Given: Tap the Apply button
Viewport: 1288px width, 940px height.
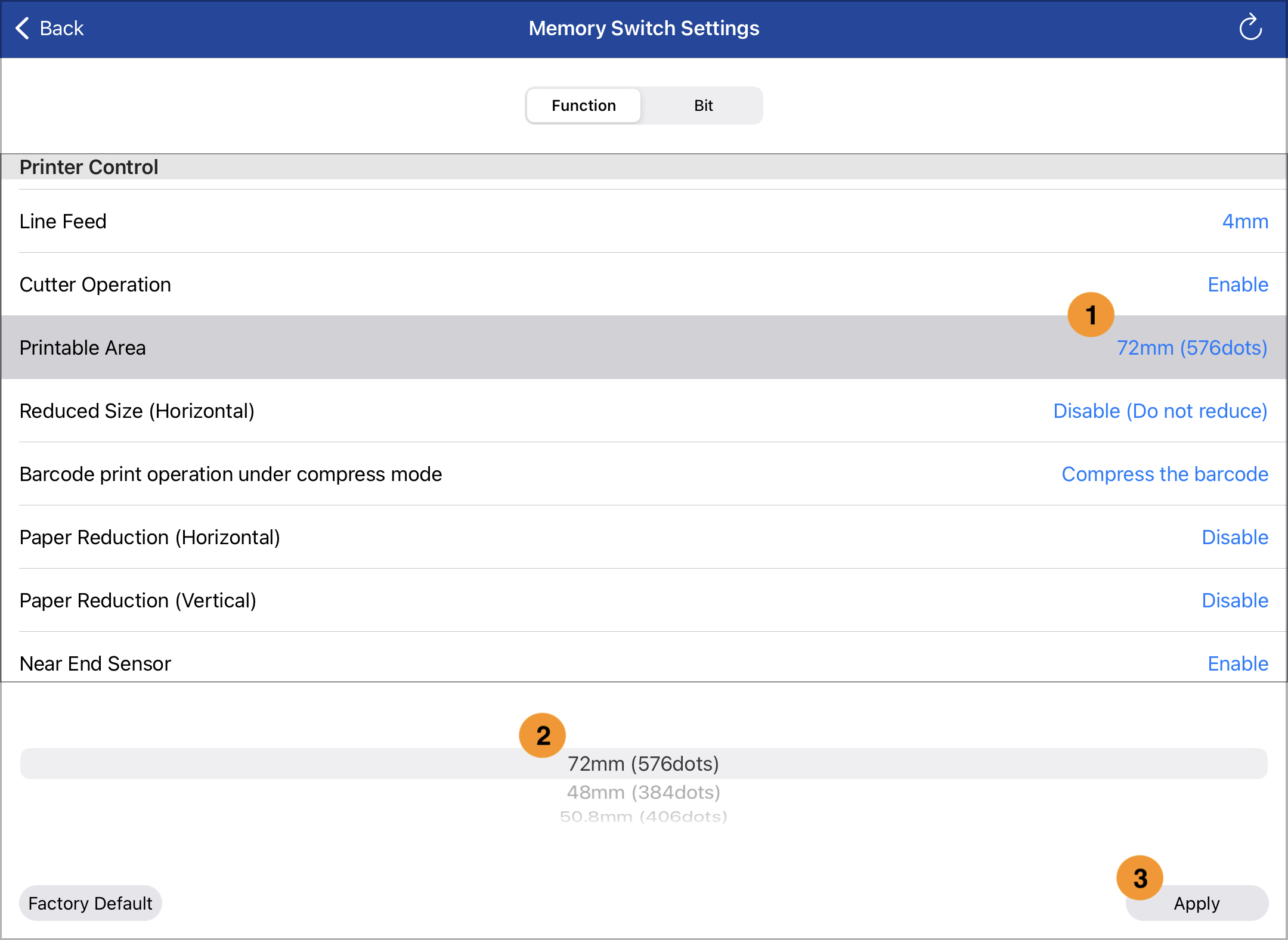Looking at the screenshot, I should (x=1197, y=903).
